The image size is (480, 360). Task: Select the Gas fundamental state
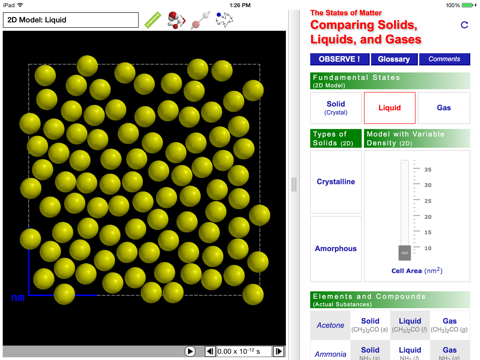(x=444, y=108)
